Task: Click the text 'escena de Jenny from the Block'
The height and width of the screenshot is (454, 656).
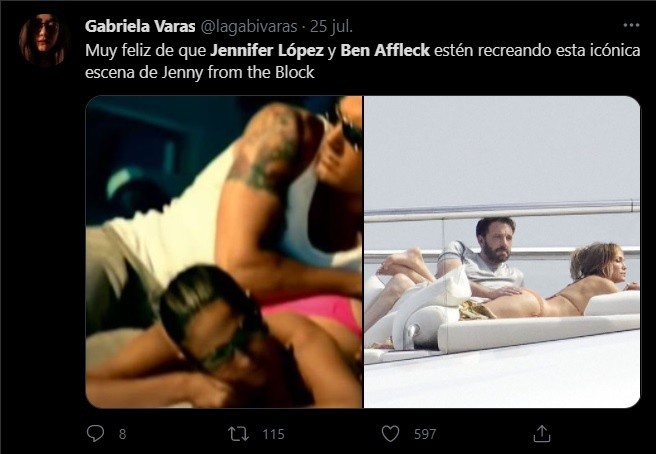Action: click(x=200, y=72)
